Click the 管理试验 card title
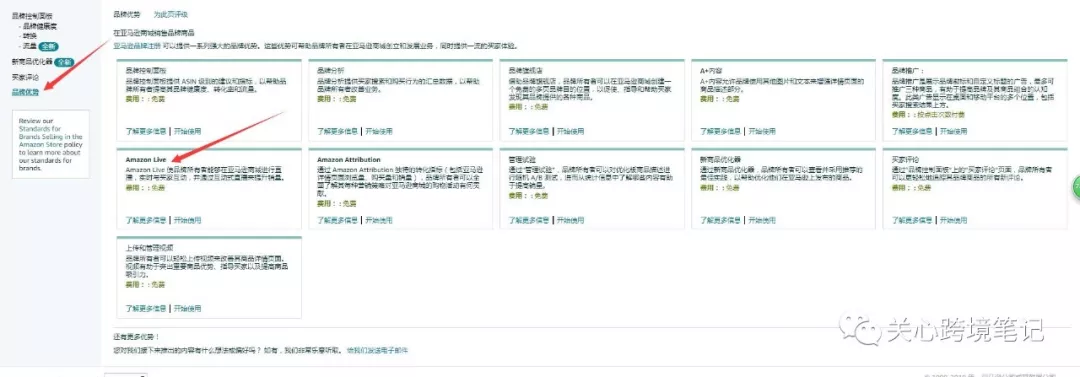 point(522,160)
